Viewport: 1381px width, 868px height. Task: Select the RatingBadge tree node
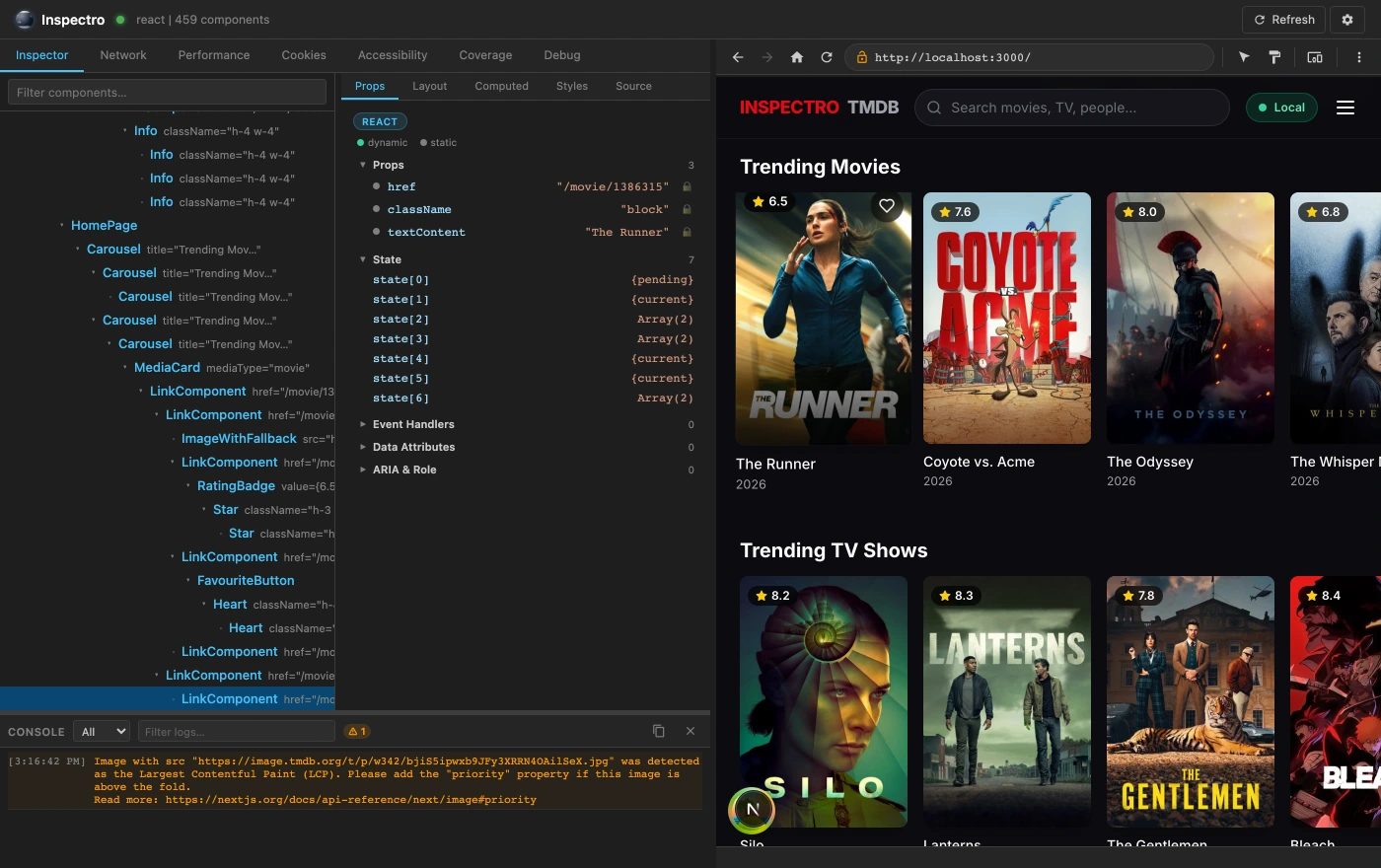pos(236,486)
